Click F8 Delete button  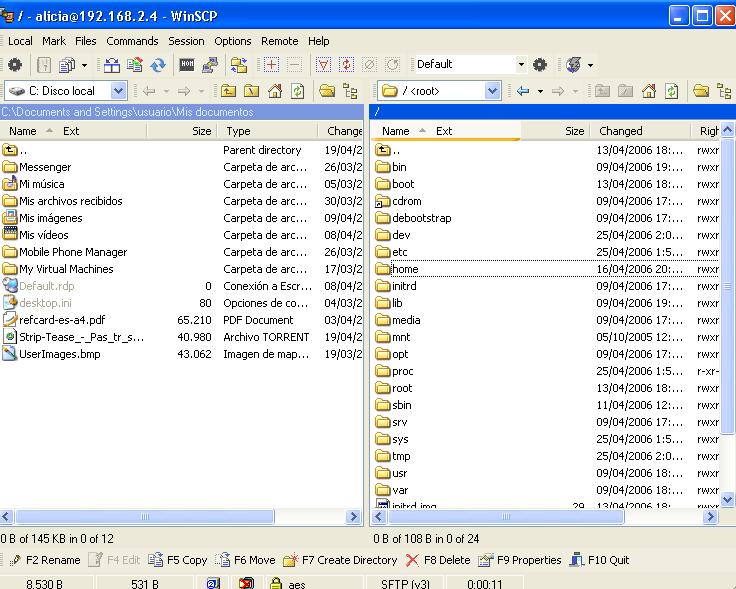(x=438, y=560)
